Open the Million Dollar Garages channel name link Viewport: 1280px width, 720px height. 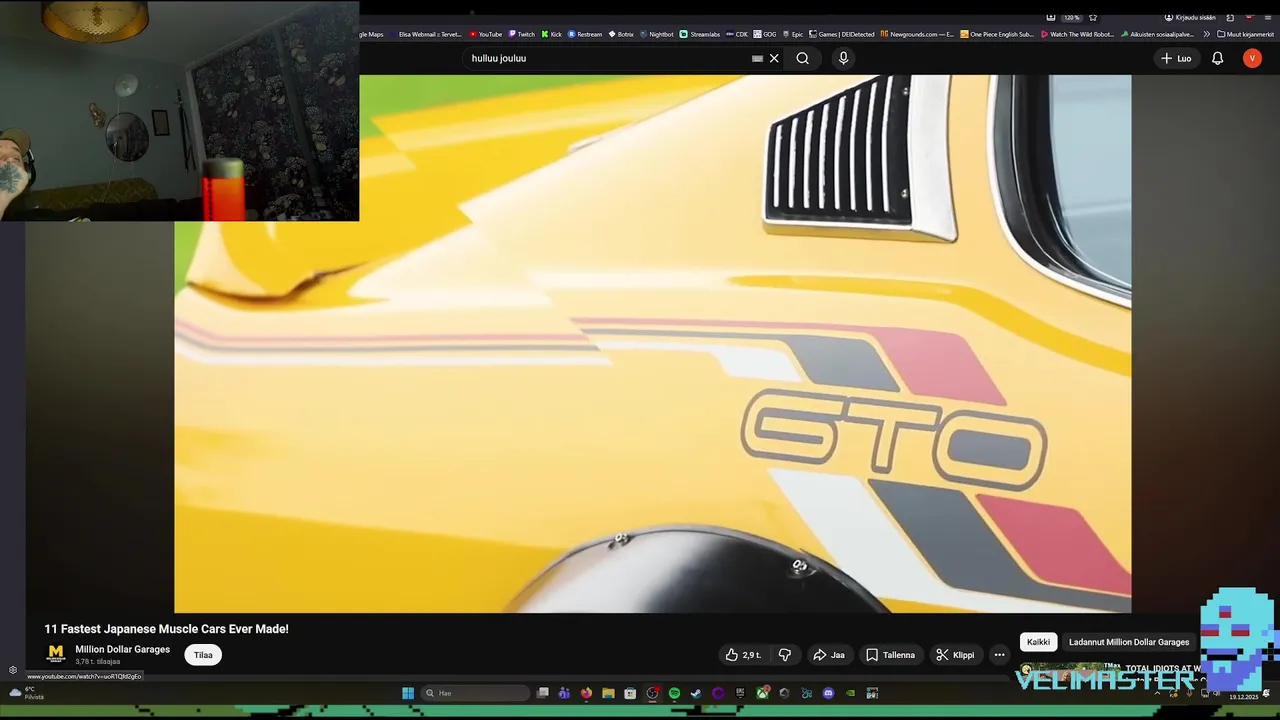click(122, 649)
